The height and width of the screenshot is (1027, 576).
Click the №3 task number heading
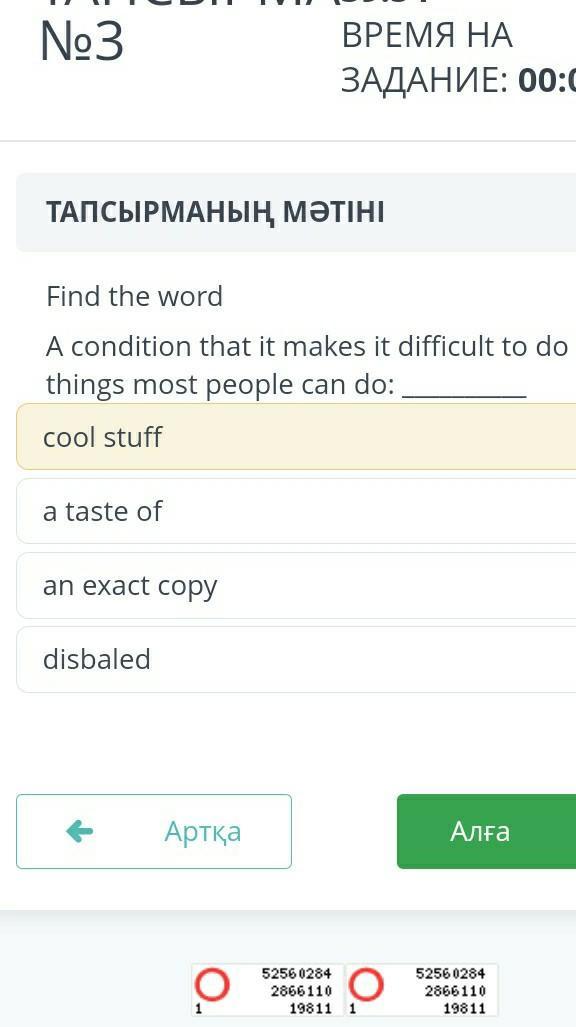click(82, 41)
